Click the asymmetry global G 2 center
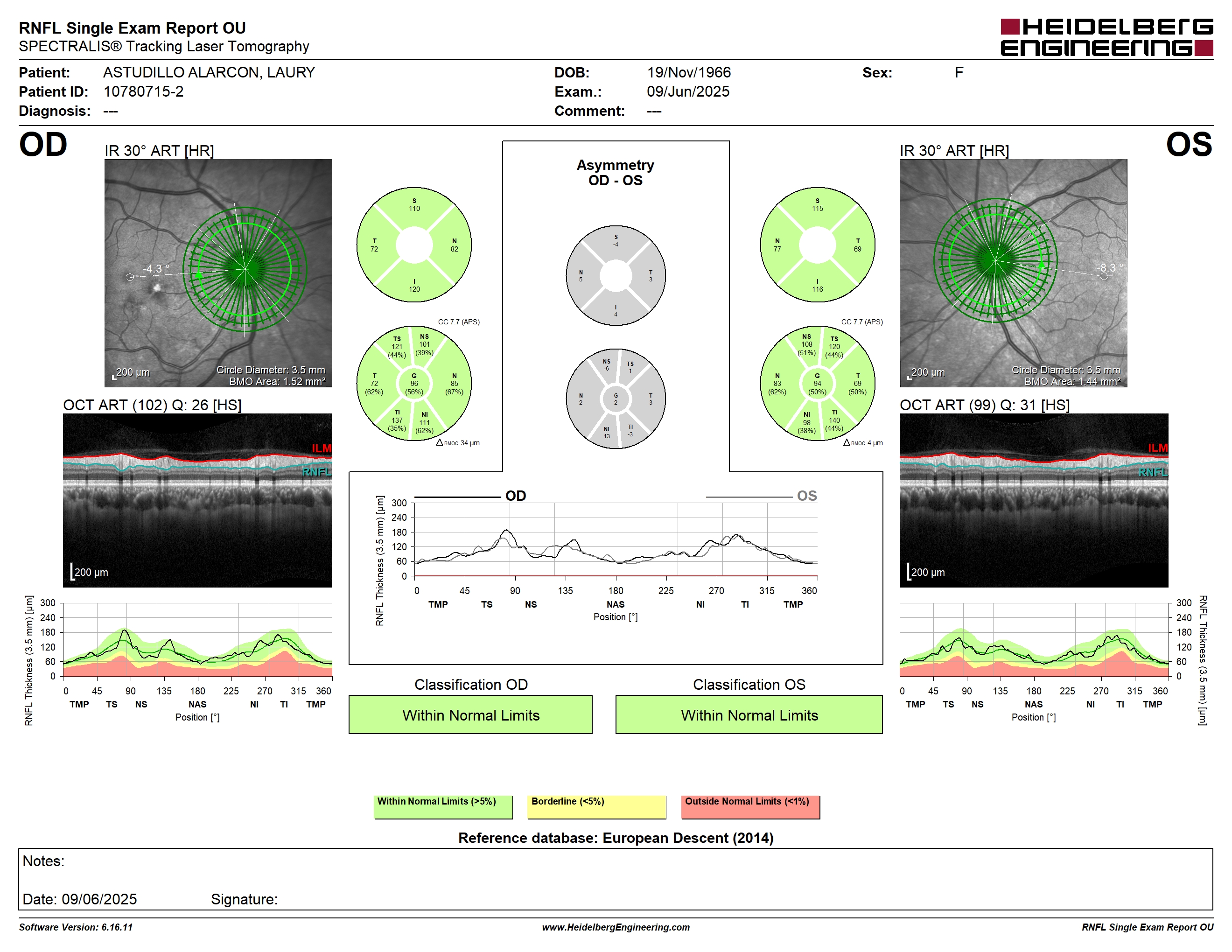The image size is (1232, 952). (616, 399)
